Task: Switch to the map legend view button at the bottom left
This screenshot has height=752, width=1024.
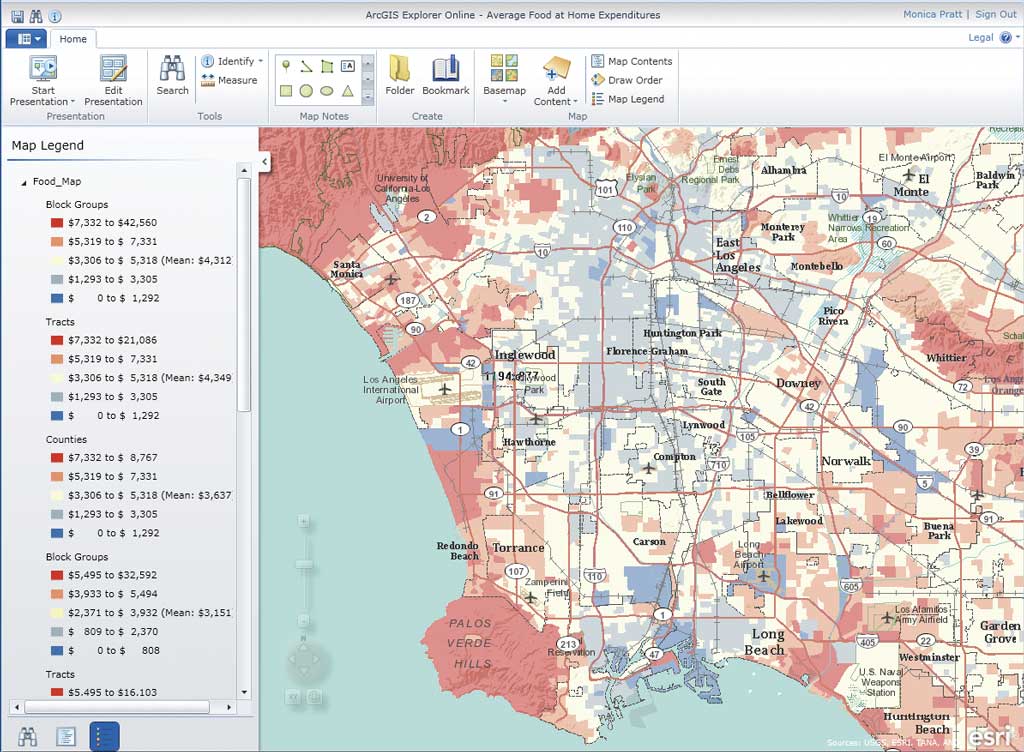Action: click(104, 736)
